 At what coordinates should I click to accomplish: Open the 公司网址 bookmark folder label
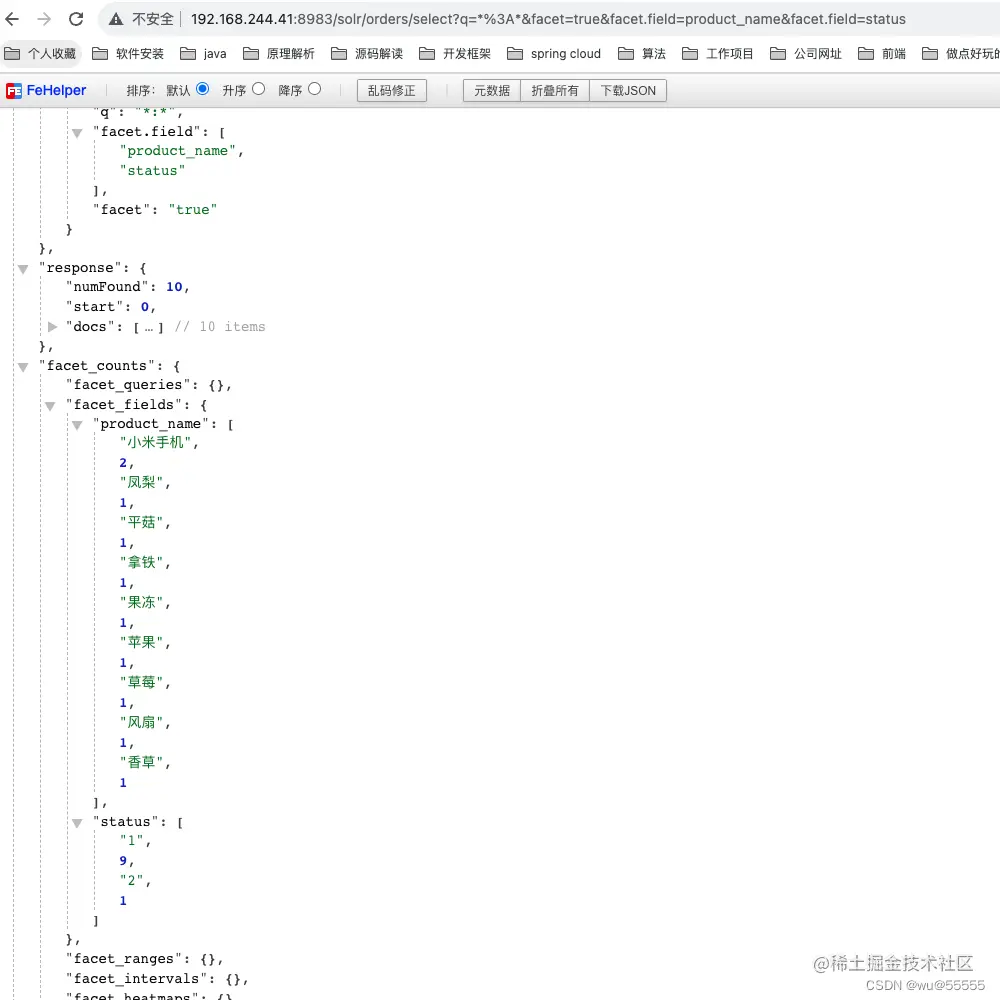818,54
